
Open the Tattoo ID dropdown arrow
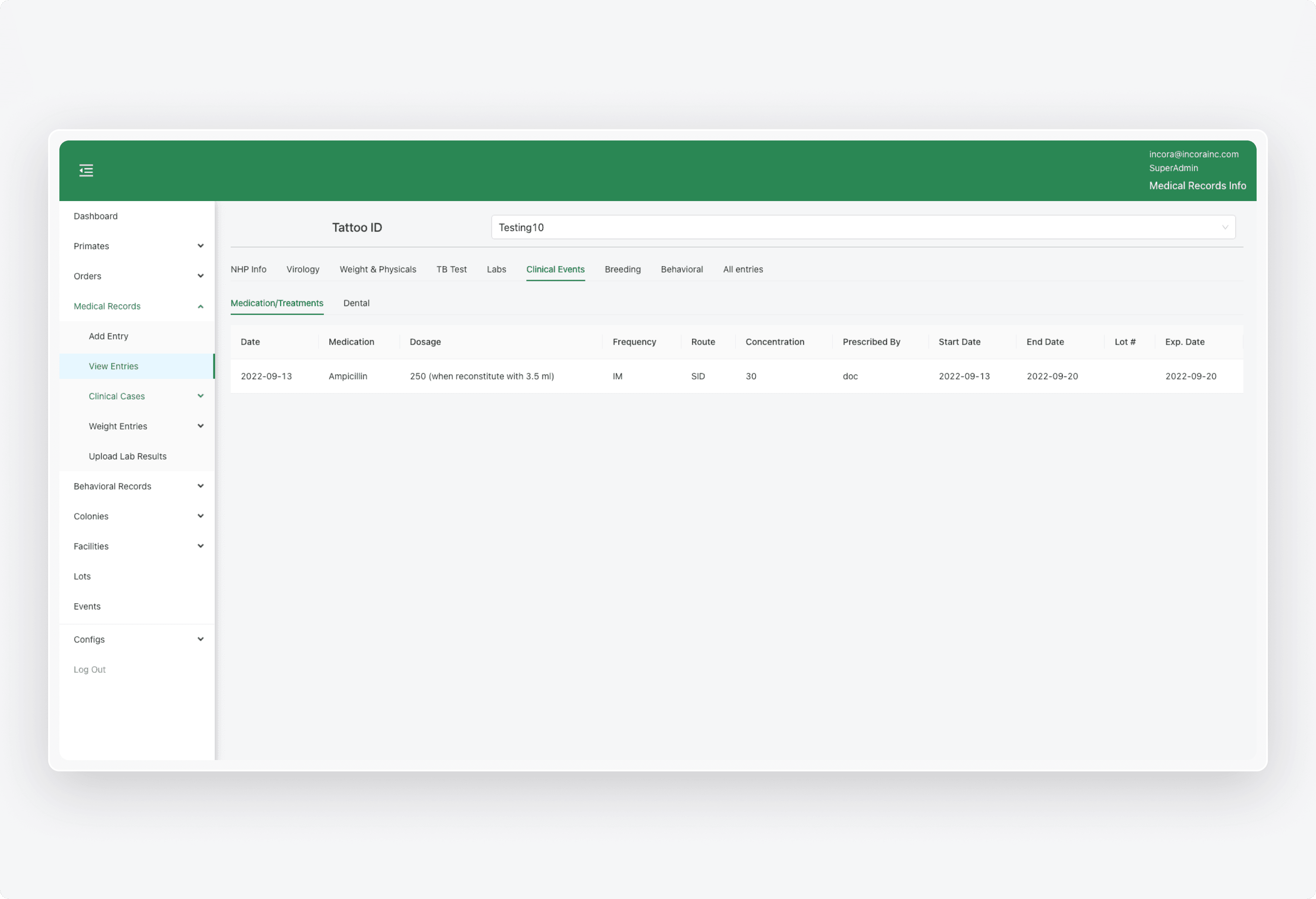tap(1225, 227)
